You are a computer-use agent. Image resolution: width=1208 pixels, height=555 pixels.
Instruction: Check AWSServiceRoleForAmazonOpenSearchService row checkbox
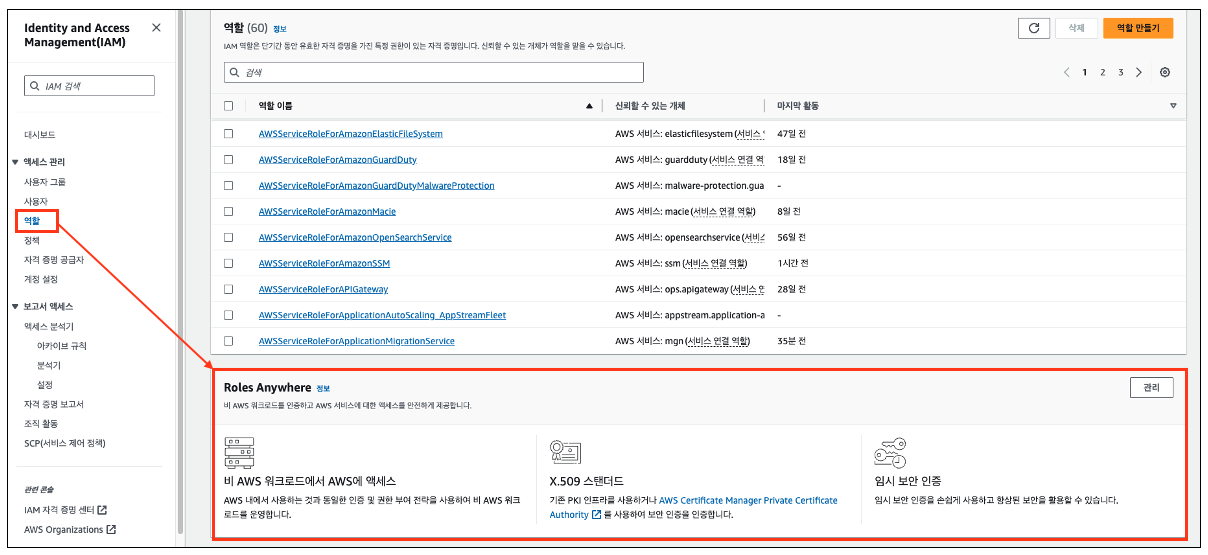pos(229,237)
